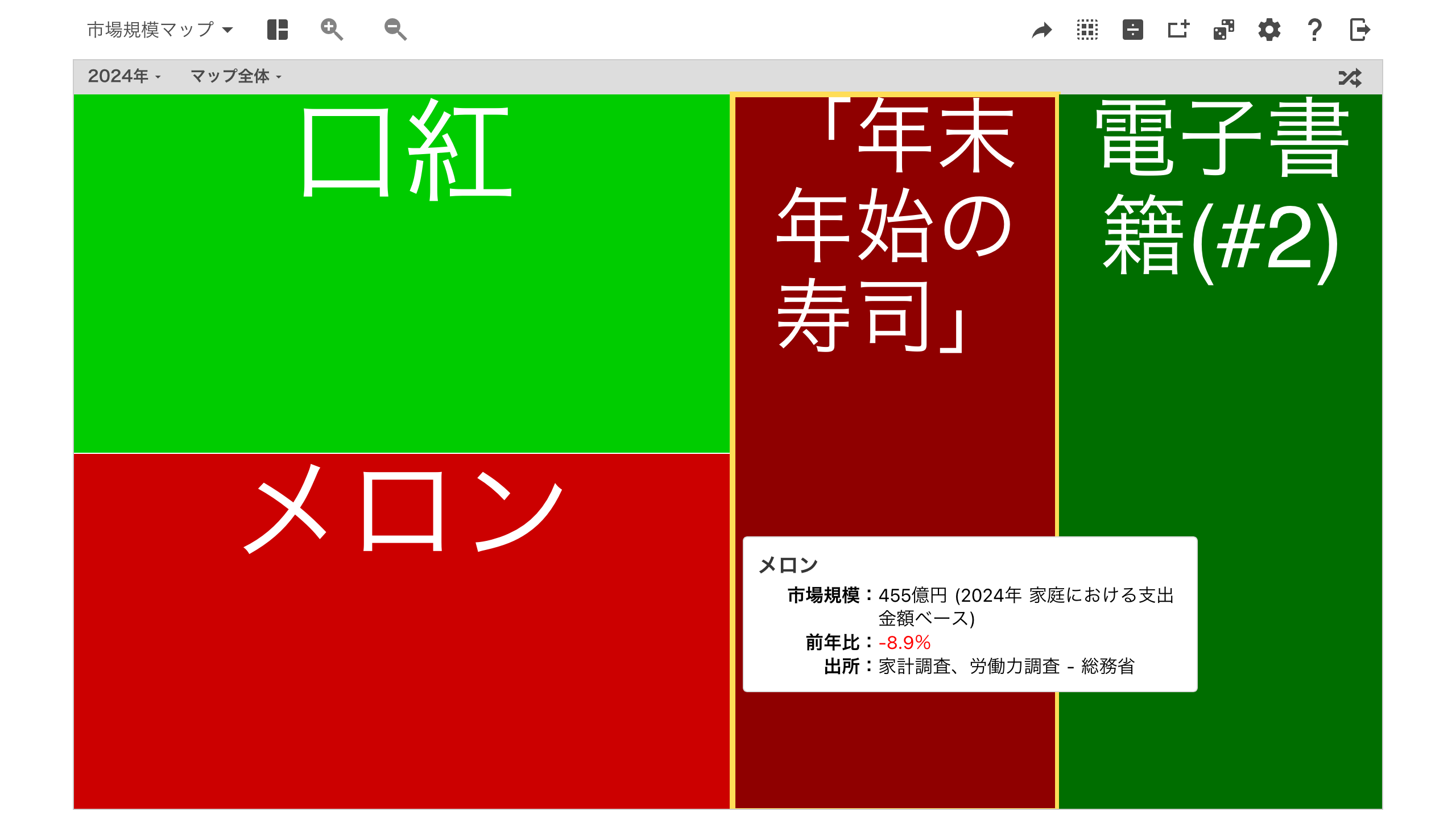Click the dice random icon
The image size is (1456, 819).
click(x=1224, y=30)
